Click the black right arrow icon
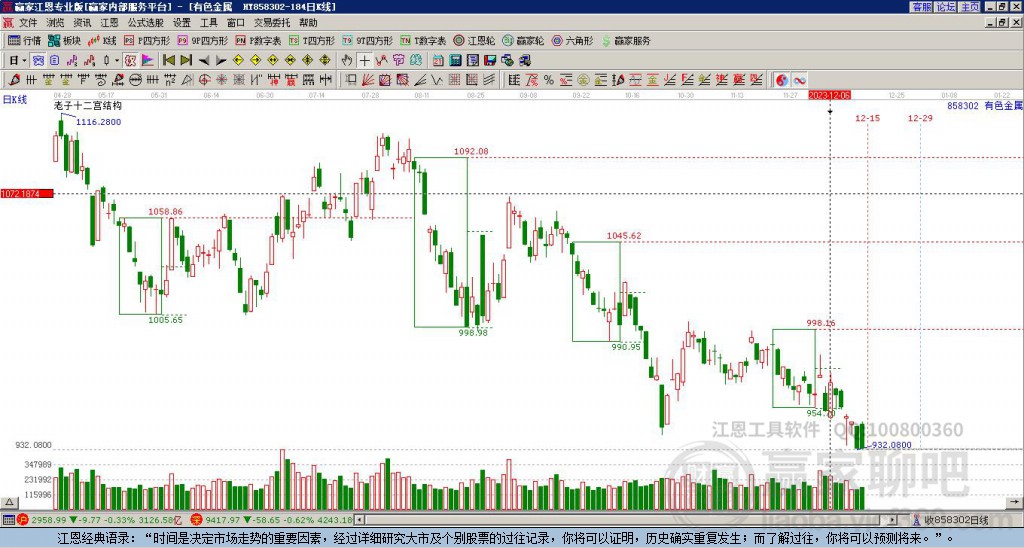Image resolution: width=1024 pixels, height=548 pixels. 221,61
